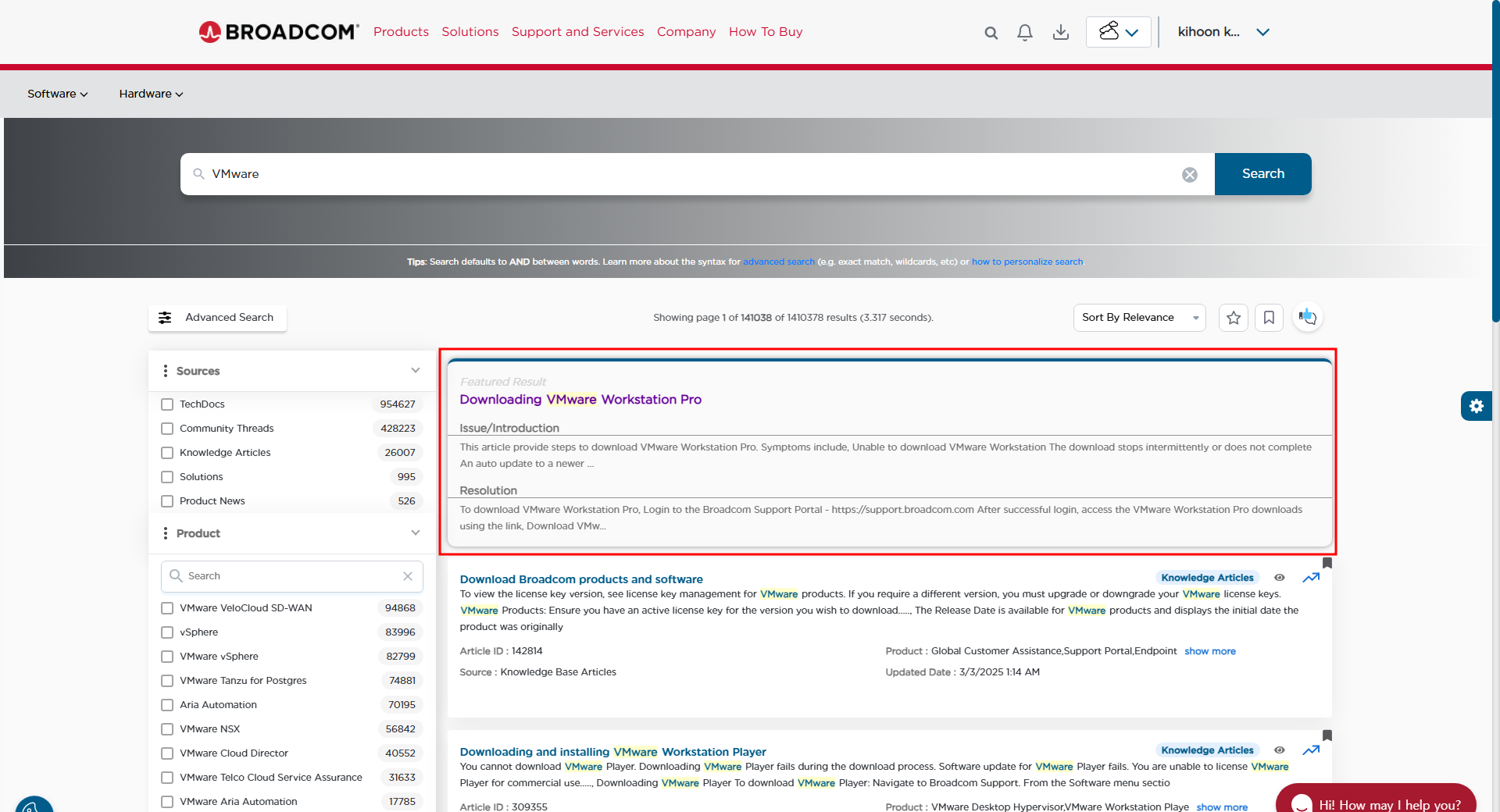This screenshot has height=812, width=1500.
Task: Collapse the Product filter panel
Action: point(415,533)
